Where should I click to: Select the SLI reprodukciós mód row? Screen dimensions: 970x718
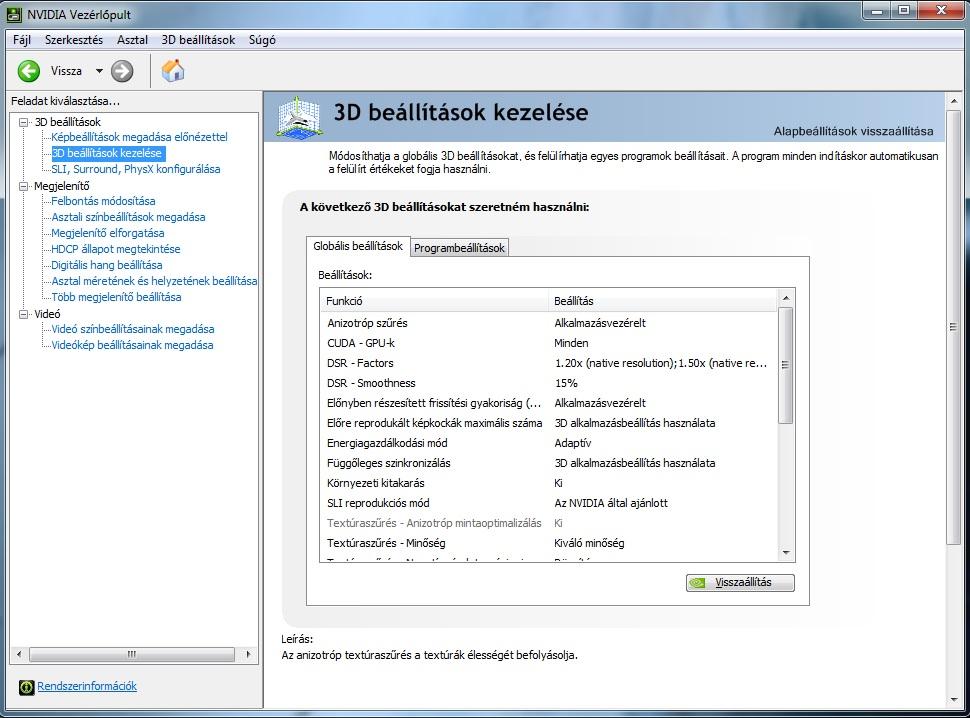(x=549, y=503)
